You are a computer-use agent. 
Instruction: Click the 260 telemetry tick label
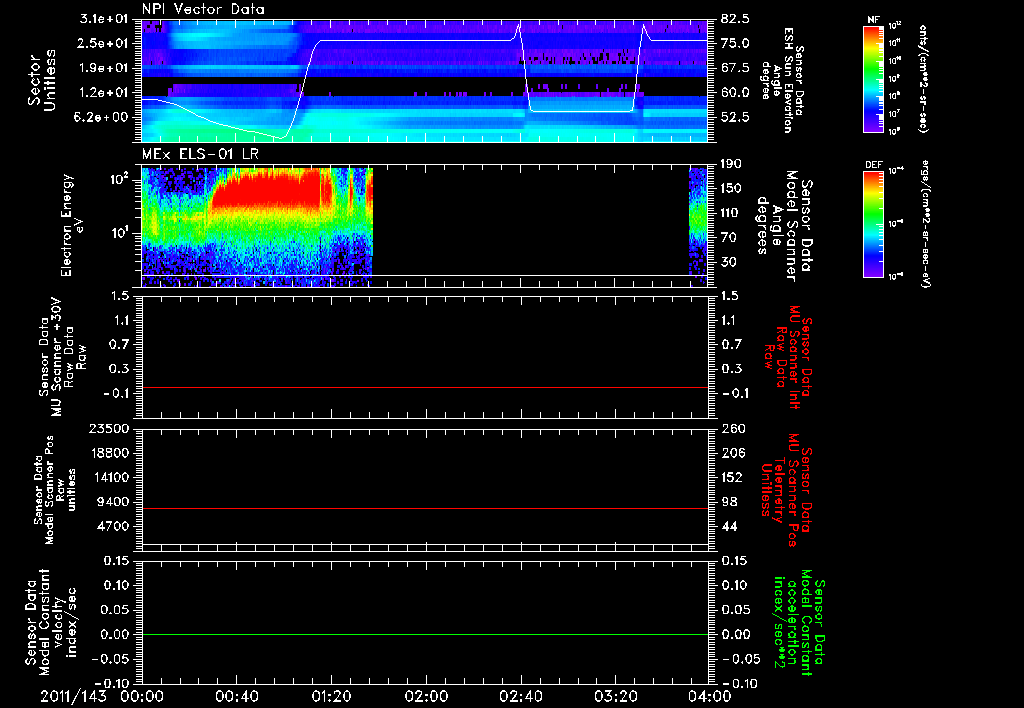tap(732, 428)
